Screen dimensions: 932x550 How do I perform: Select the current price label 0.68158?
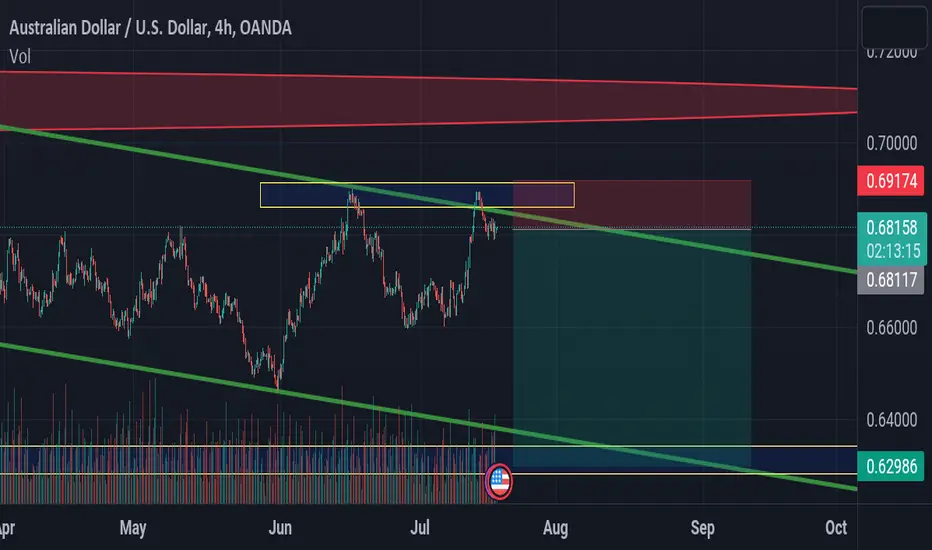coord(892,227)
